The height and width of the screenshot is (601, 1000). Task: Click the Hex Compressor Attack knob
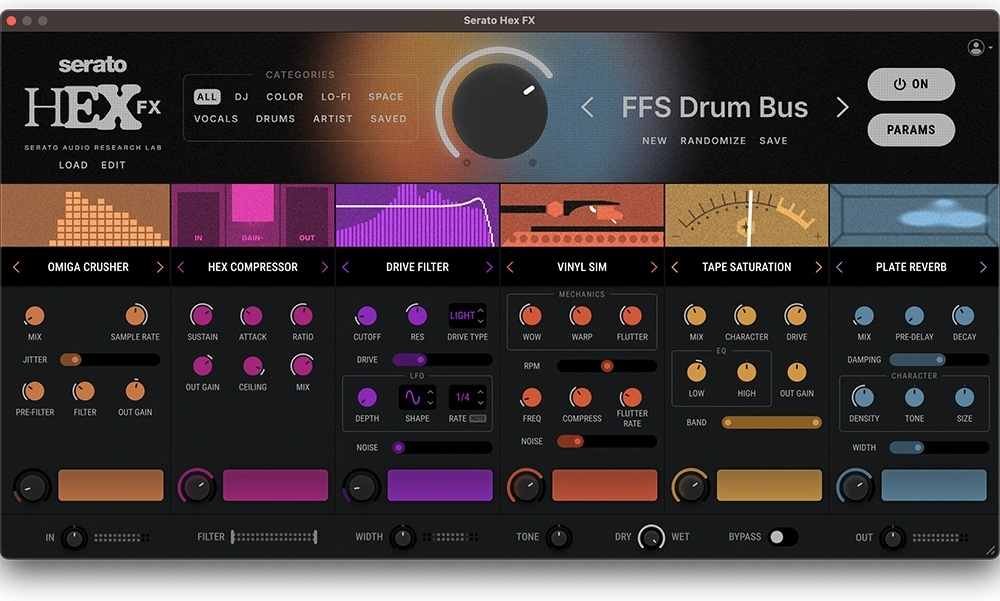pos(253,315)
